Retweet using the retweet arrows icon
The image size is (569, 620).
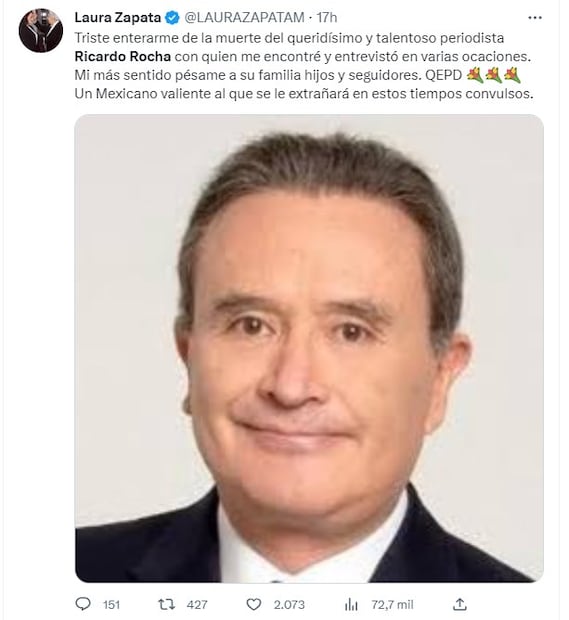click(x=166, y=604)
